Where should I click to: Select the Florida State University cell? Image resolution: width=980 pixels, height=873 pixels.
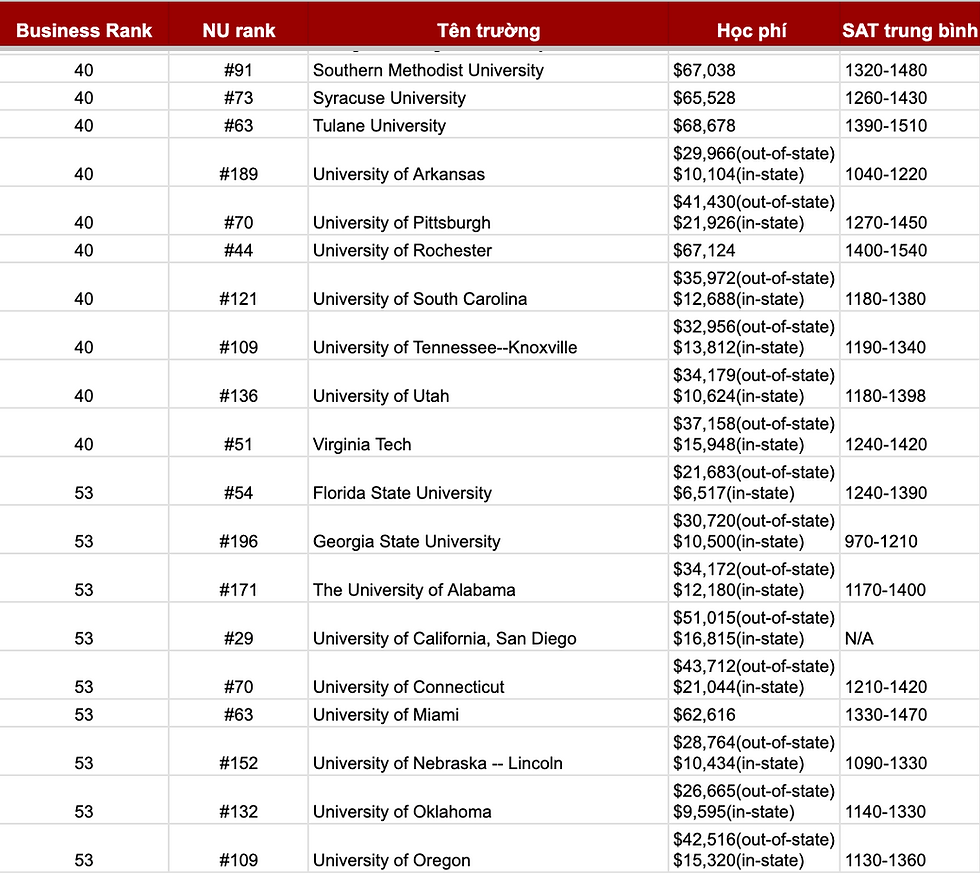click(x=488, y=482)
